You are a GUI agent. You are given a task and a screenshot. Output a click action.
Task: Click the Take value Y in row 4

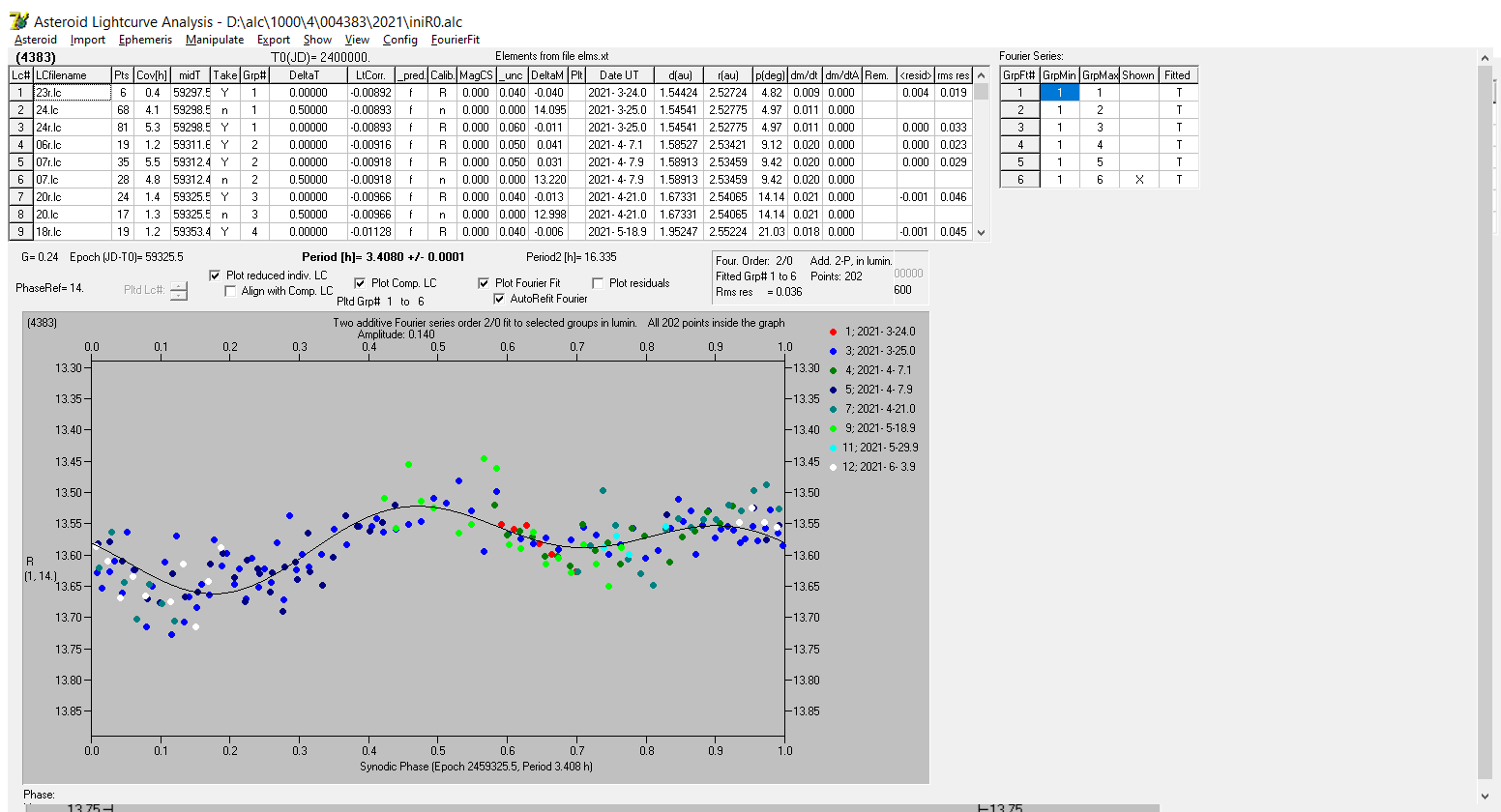[x=225, y=145]
